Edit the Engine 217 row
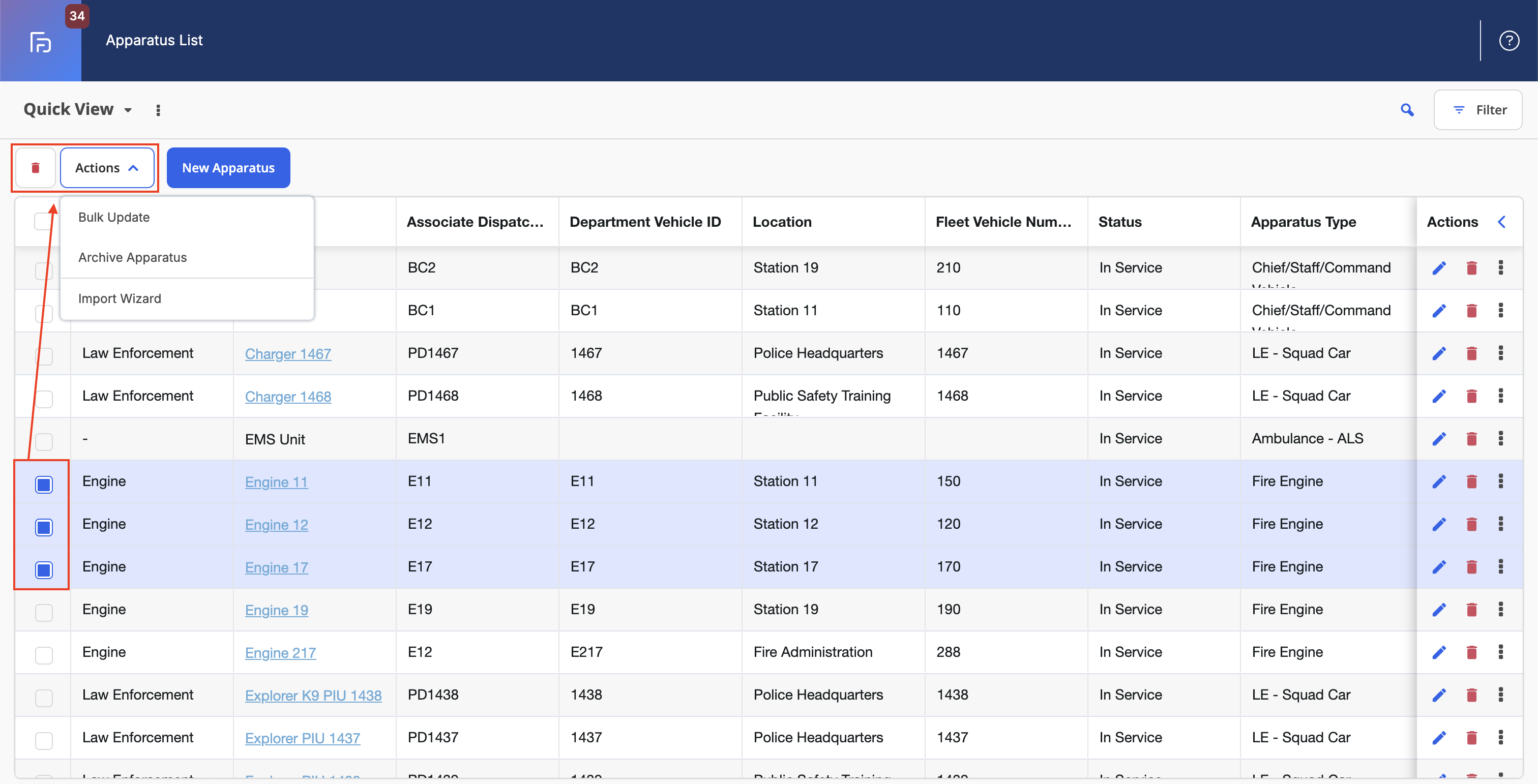This screenshot has height=784, width=1538. tap(1439, 652)
